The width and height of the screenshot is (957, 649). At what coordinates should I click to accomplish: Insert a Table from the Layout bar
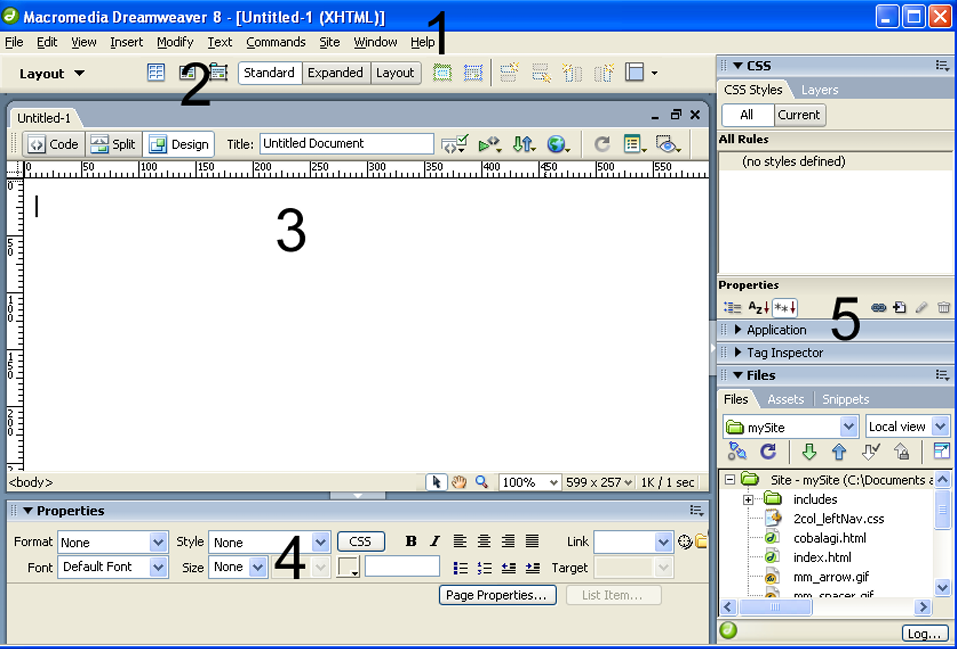click(156, 73)
